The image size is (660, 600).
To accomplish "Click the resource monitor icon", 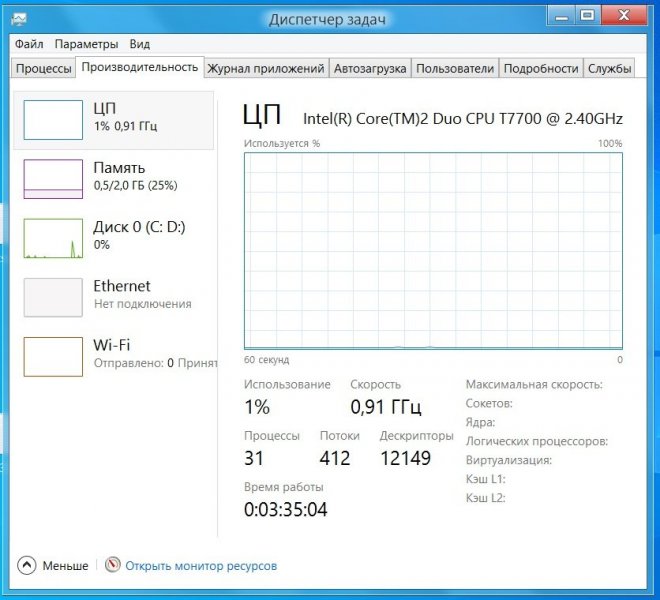I will [113, 565].
